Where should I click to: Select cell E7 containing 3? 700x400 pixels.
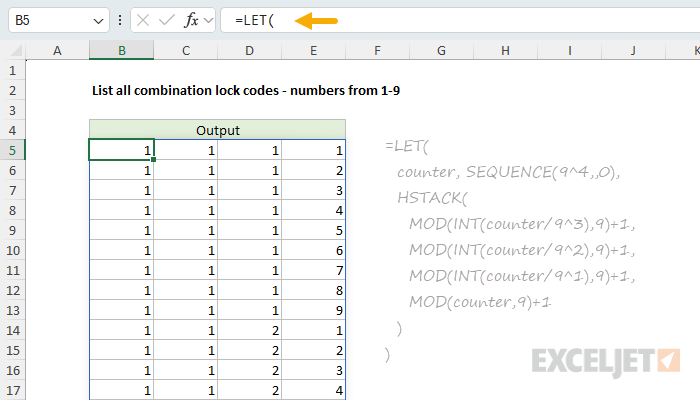click(313, 191)
